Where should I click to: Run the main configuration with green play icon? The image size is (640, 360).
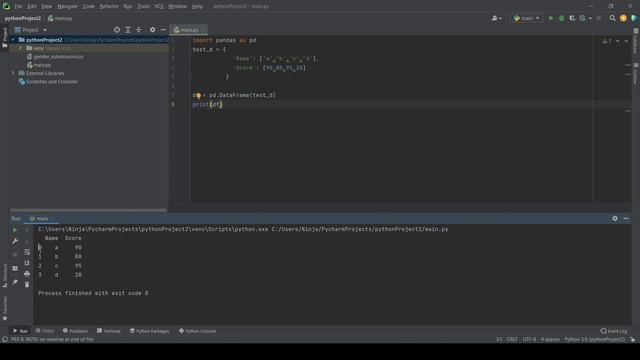[551, 18]
